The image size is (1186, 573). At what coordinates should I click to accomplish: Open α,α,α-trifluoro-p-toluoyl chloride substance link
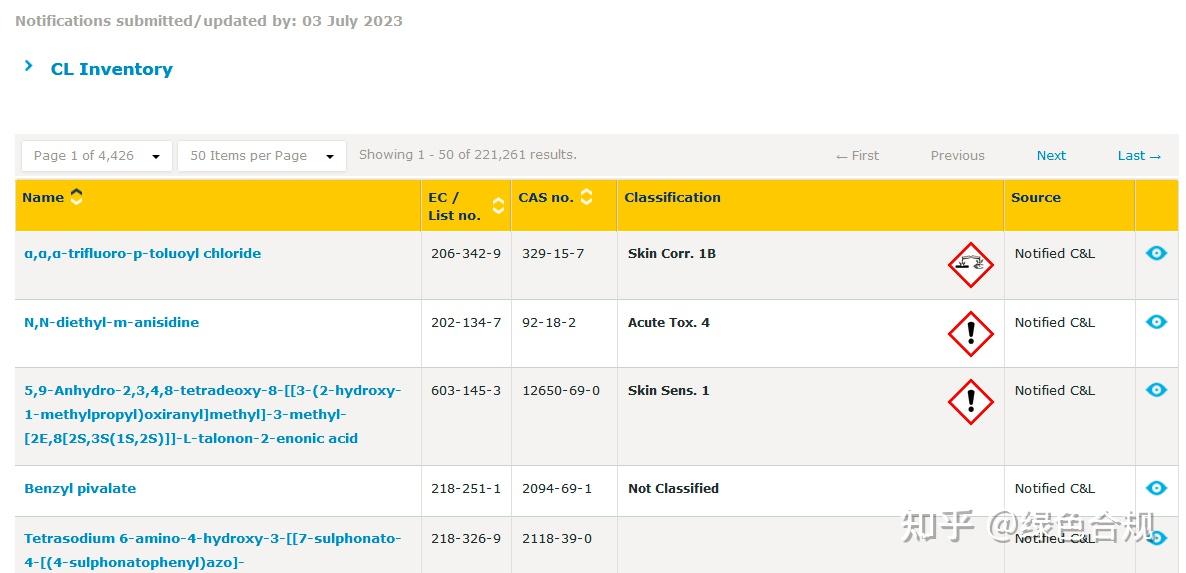(x=142, y=253)
